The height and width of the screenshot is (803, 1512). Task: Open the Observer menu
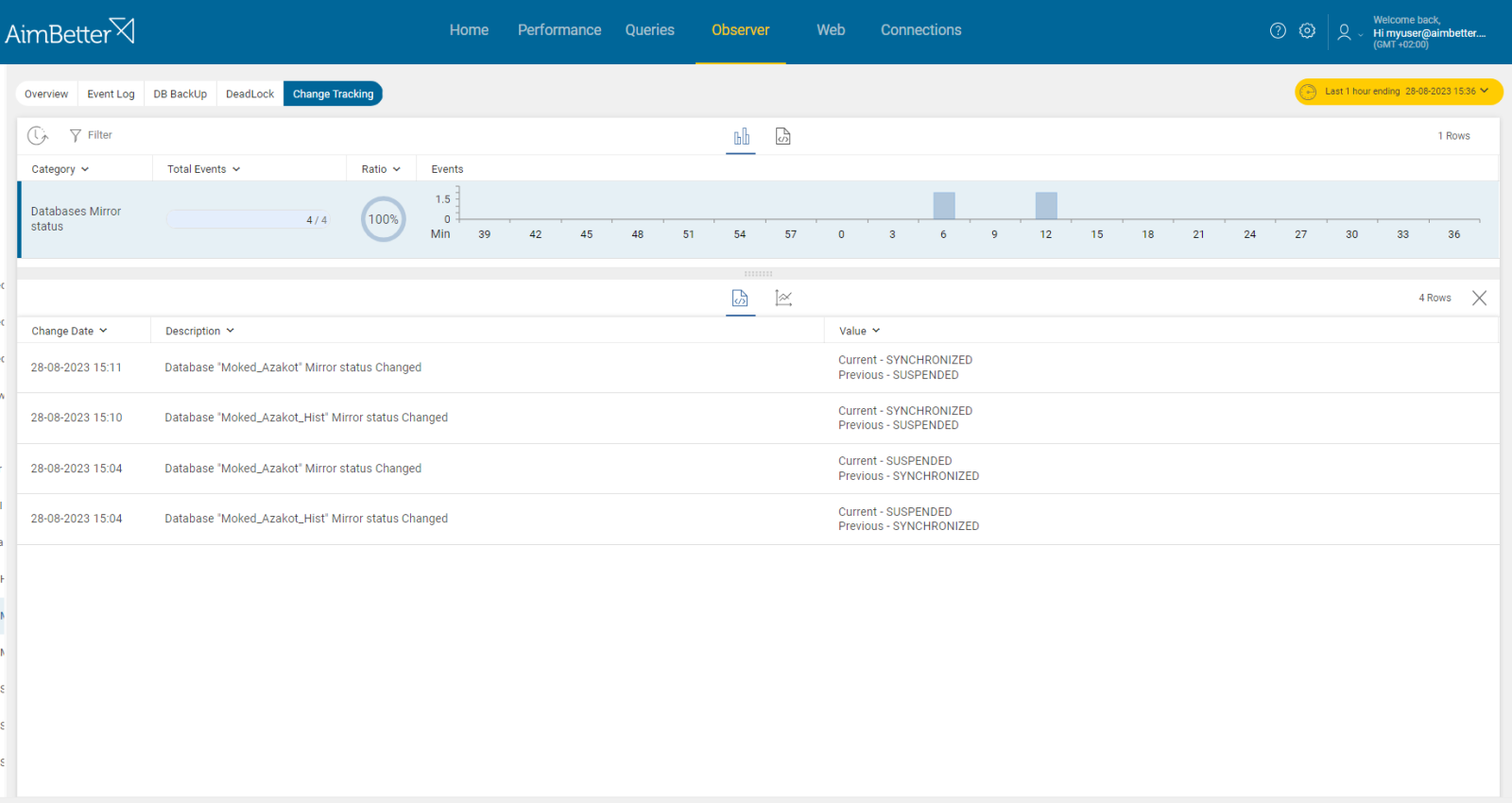pos(740,30)
